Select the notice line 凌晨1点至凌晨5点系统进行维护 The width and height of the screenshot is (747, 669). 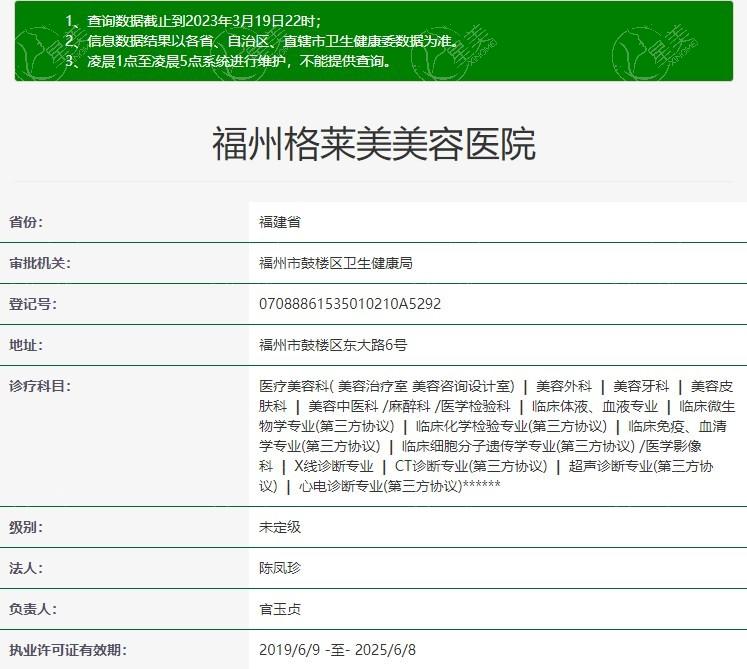point(228,61)
